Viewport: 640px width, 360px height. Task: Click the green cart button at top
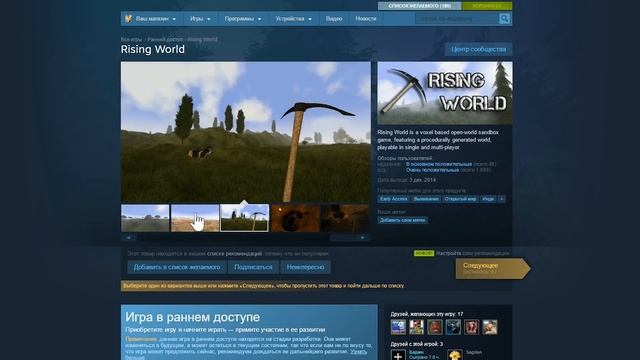(487, 6)
